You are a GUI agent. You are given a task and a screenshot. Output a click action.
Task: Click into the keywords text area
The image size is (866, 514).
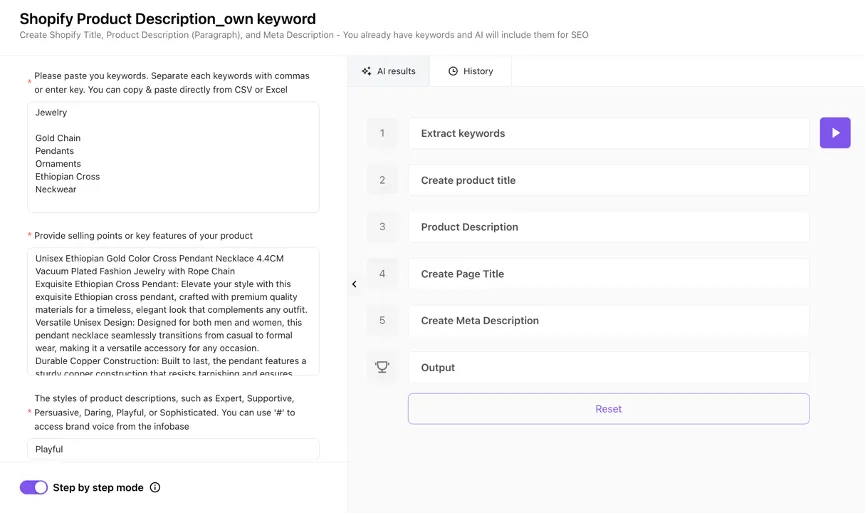(173, 156)
